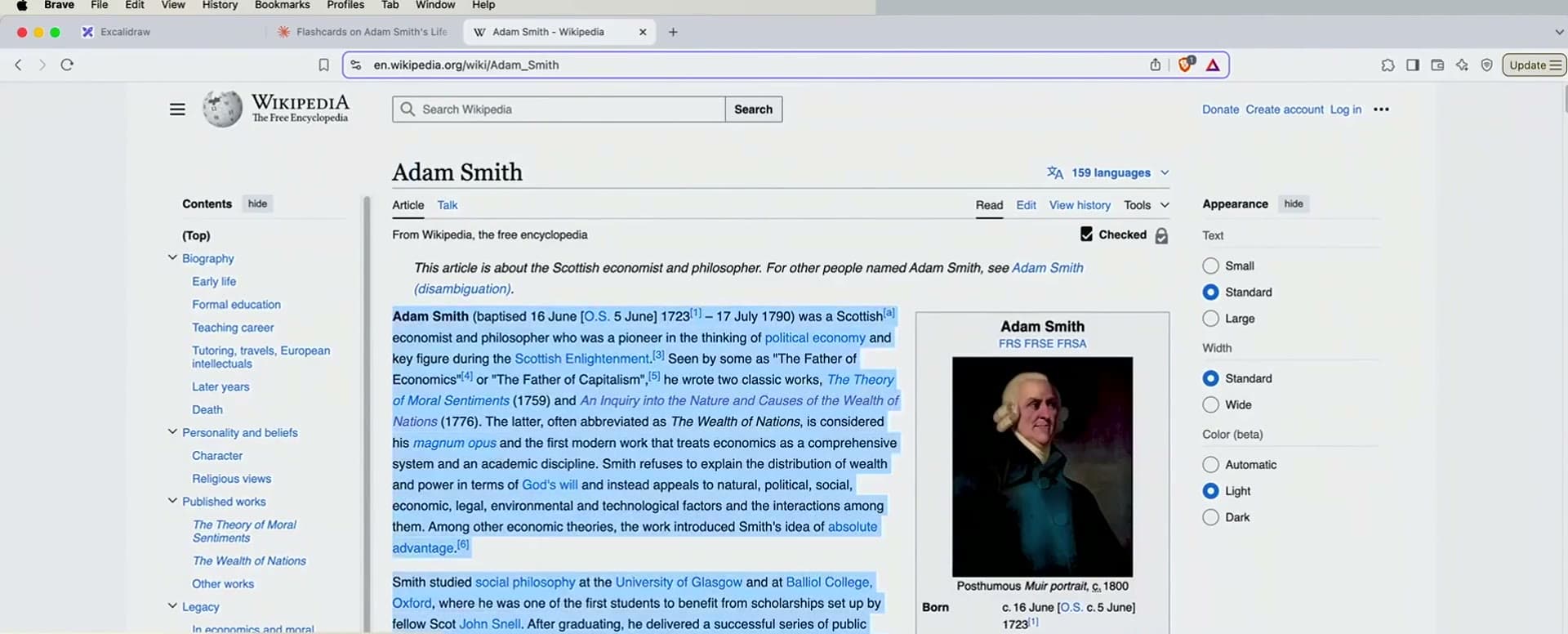The image size is (1568, 634).
Task: Open the Profiles menu
Action: 345,5
